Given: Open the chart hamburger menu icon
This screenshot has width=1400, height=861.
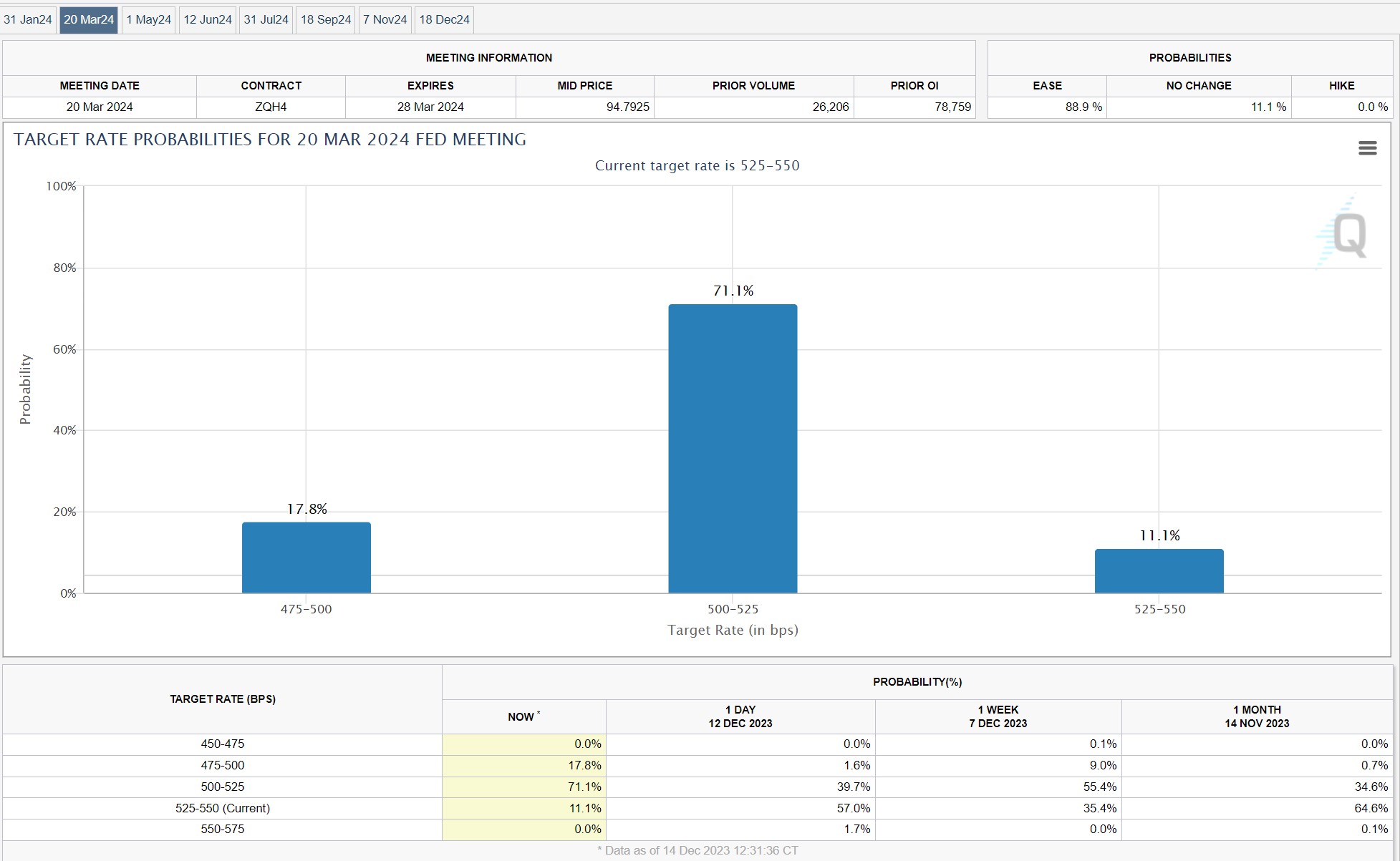Looking at the screenshot, I should pyautogui.click(x=1367, y=148).
